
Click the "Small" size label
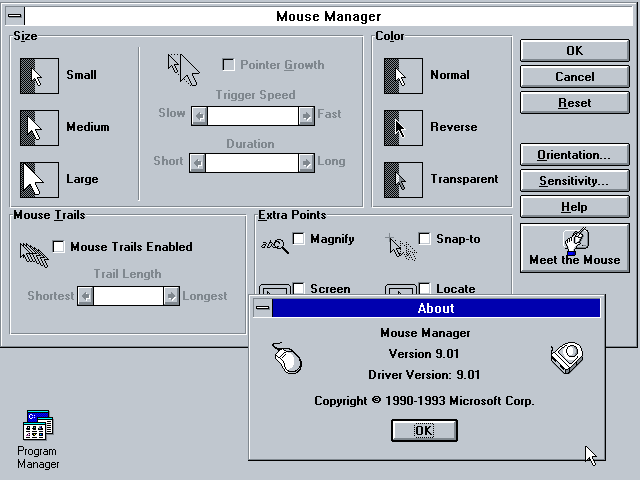tap(82, 75)
